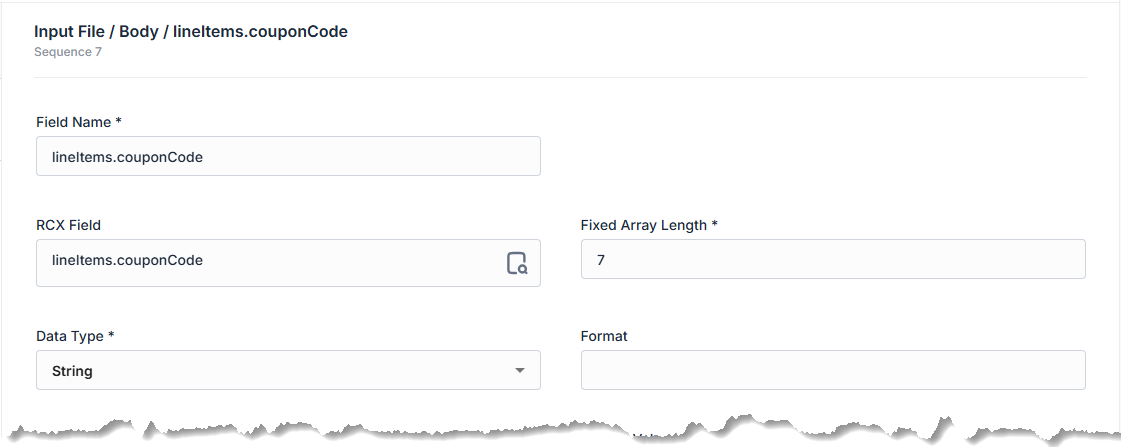Click the Sequence 7 subtitle

click(x=68, y=52)
